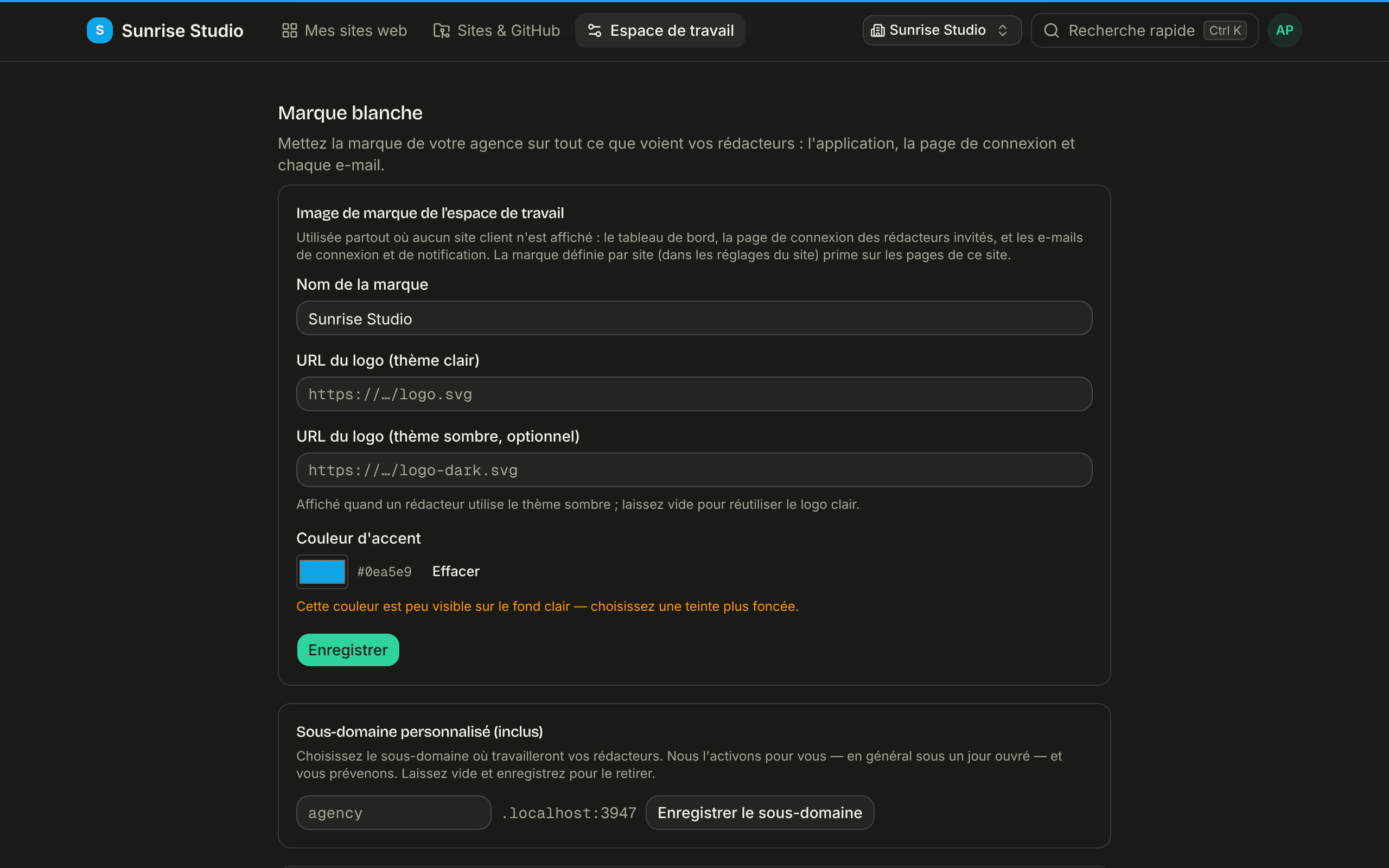Click the blue Sunrise Studio logo icon
Screen dimensions: 1389x868
pyautogui.click(x=99, y=30)
